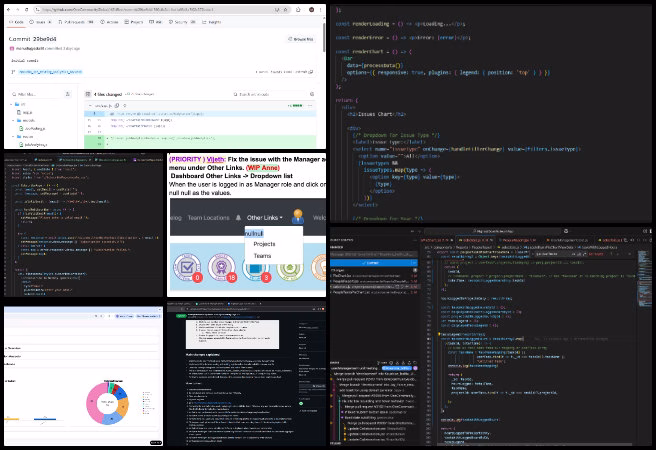The width and height of the screenshot is (656, 450).
Task: Open the GitHub Security tab
Action: tap(182, 22)
